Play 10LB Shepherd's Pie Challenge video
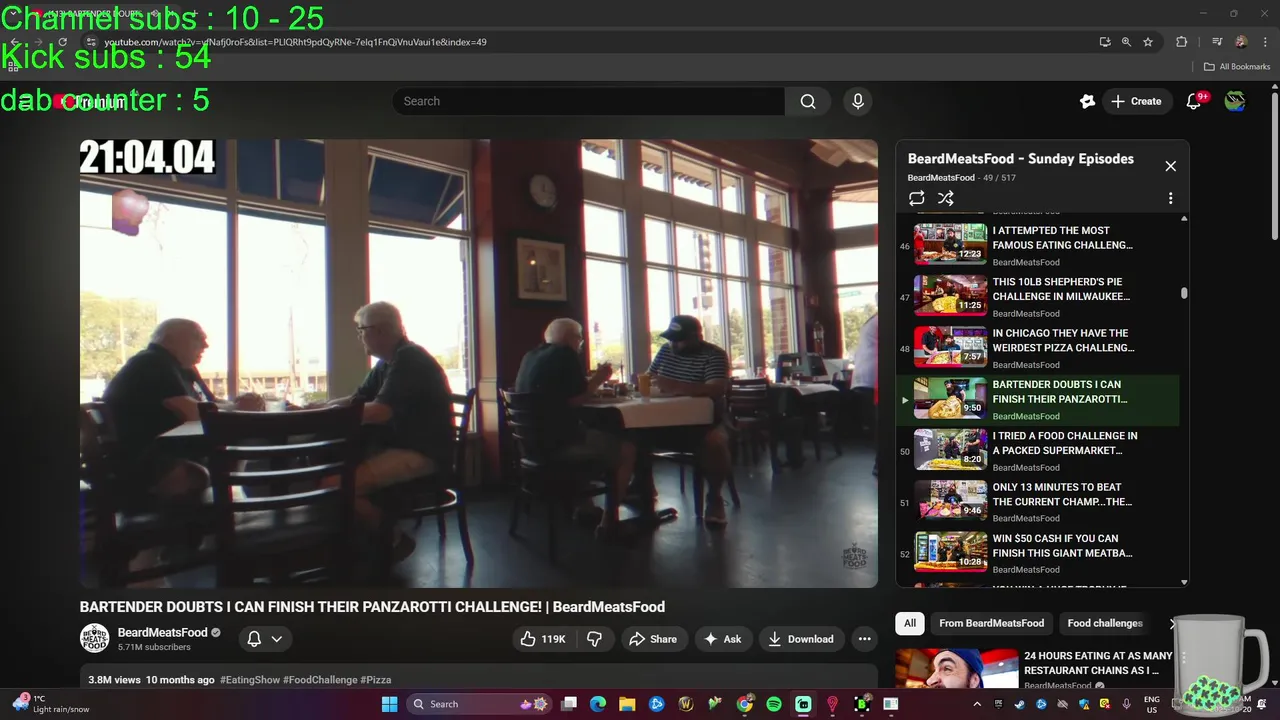The height and width of the screenshot is (720, 1280). pyautogui.click(x=1036, y=295)
